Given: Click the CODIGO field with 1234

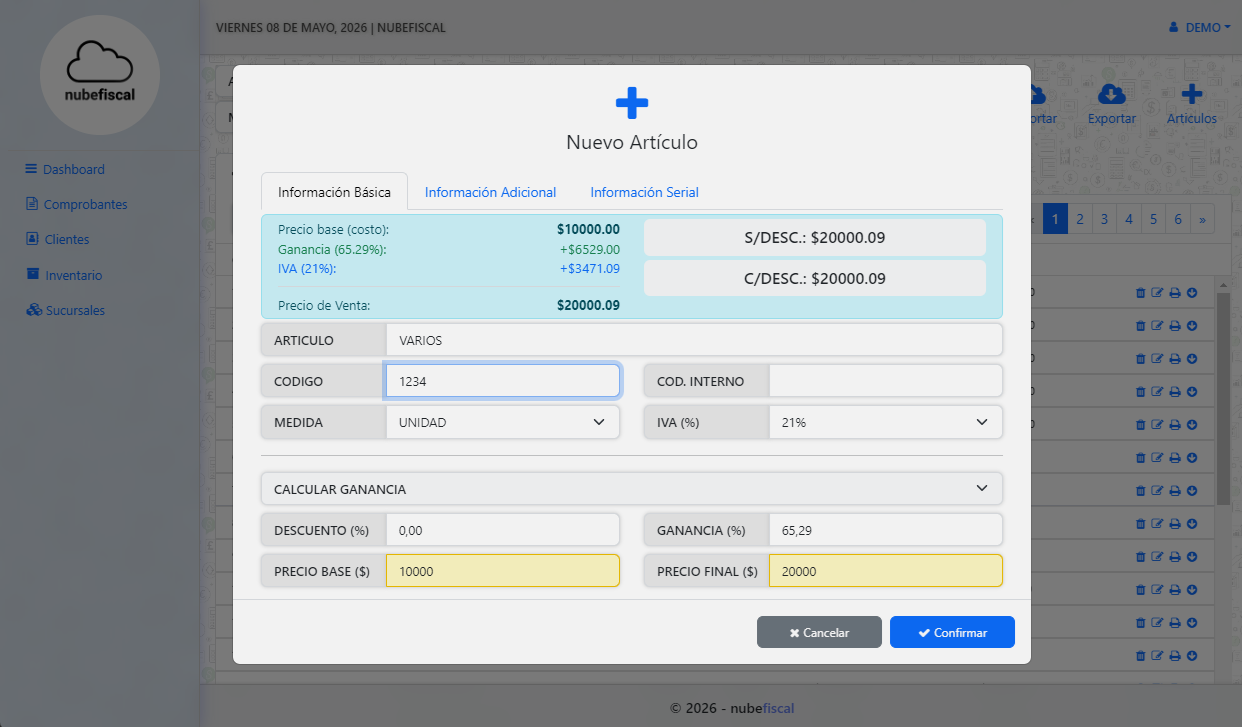Looking at the screenshot, I should 503,381.
